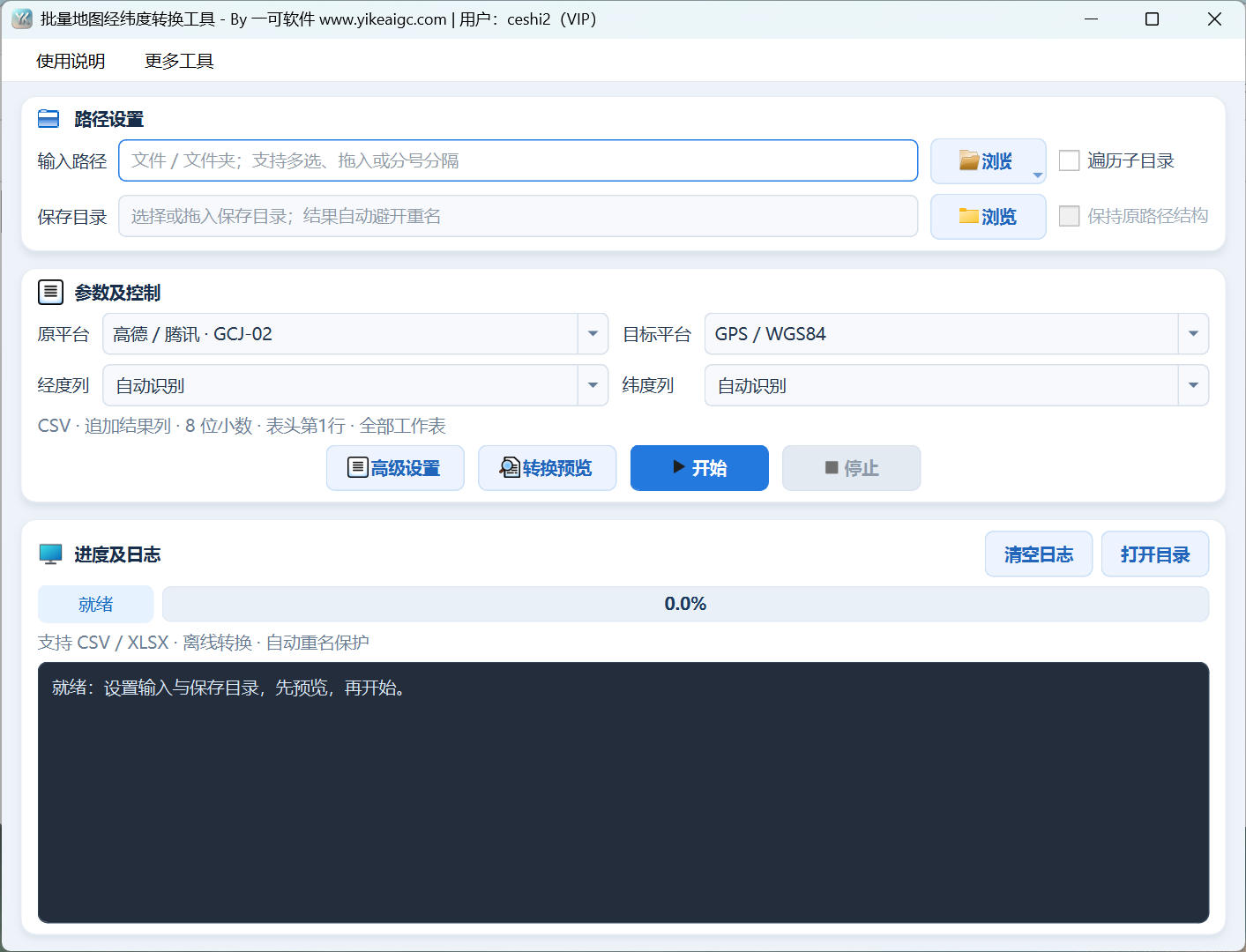Viewport: 1246px width, 952px height.
Task: Toggle the 保持原路径结构 checkbox
Action: tap(1069, 216)
